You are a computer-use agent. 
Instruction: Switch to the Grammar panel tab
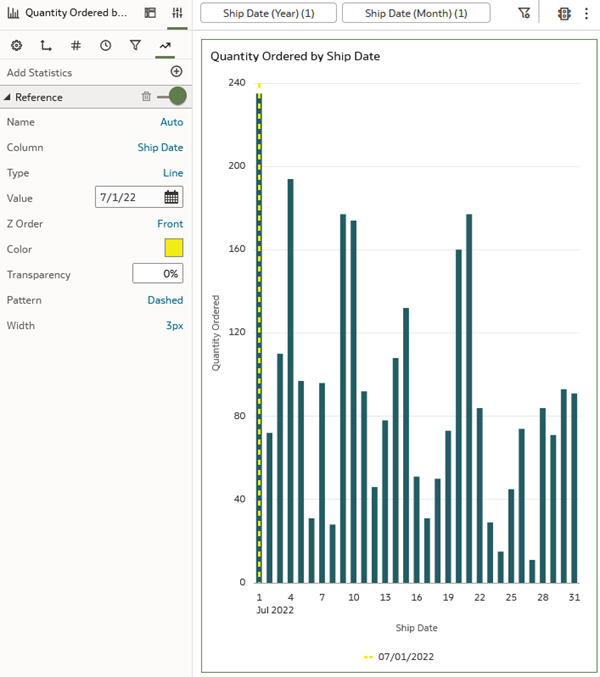pos(150,13)
